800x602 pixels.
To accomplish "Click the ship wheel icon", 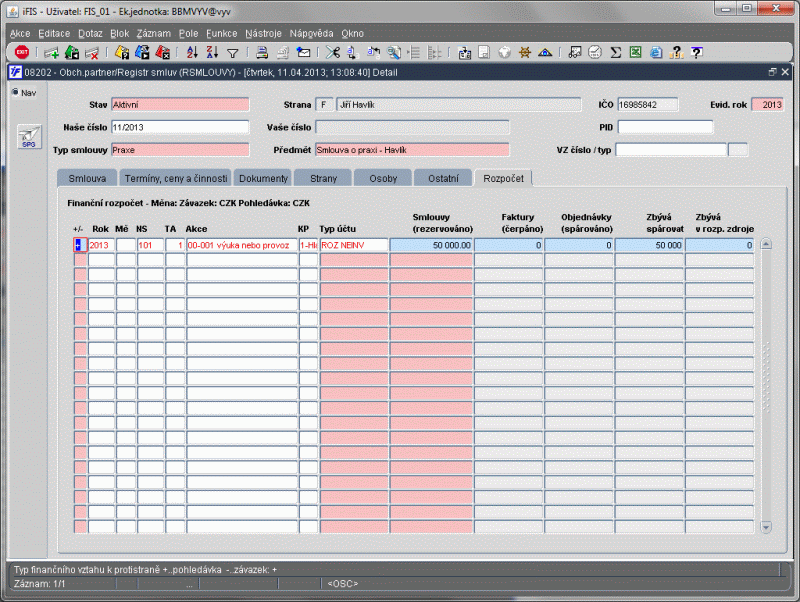I will [524, 52].
